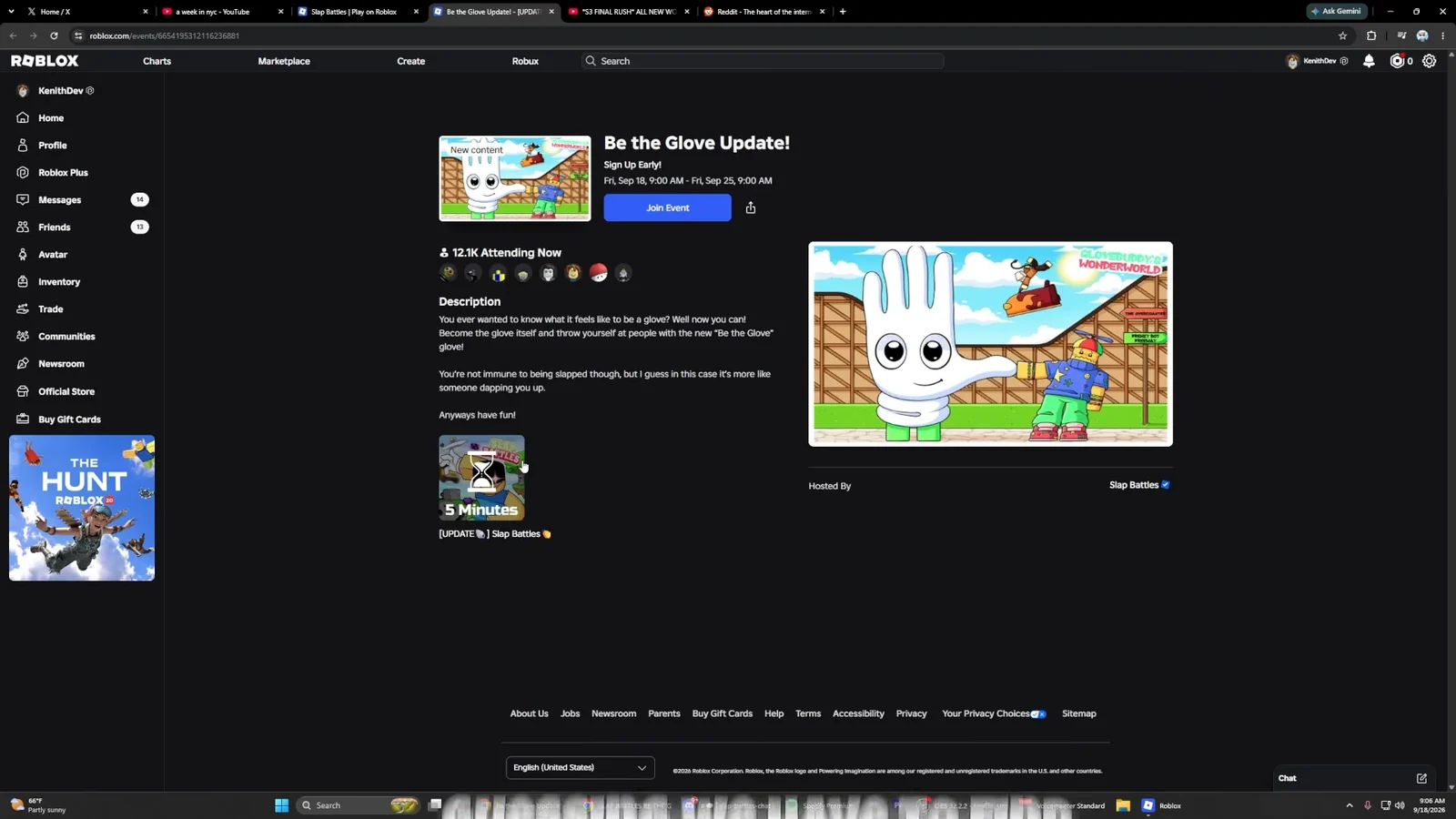This screenshot has height=819, width=1456.
Task: Open the [UPDATE] Slap Battles game link
Action: pos(495,534)
